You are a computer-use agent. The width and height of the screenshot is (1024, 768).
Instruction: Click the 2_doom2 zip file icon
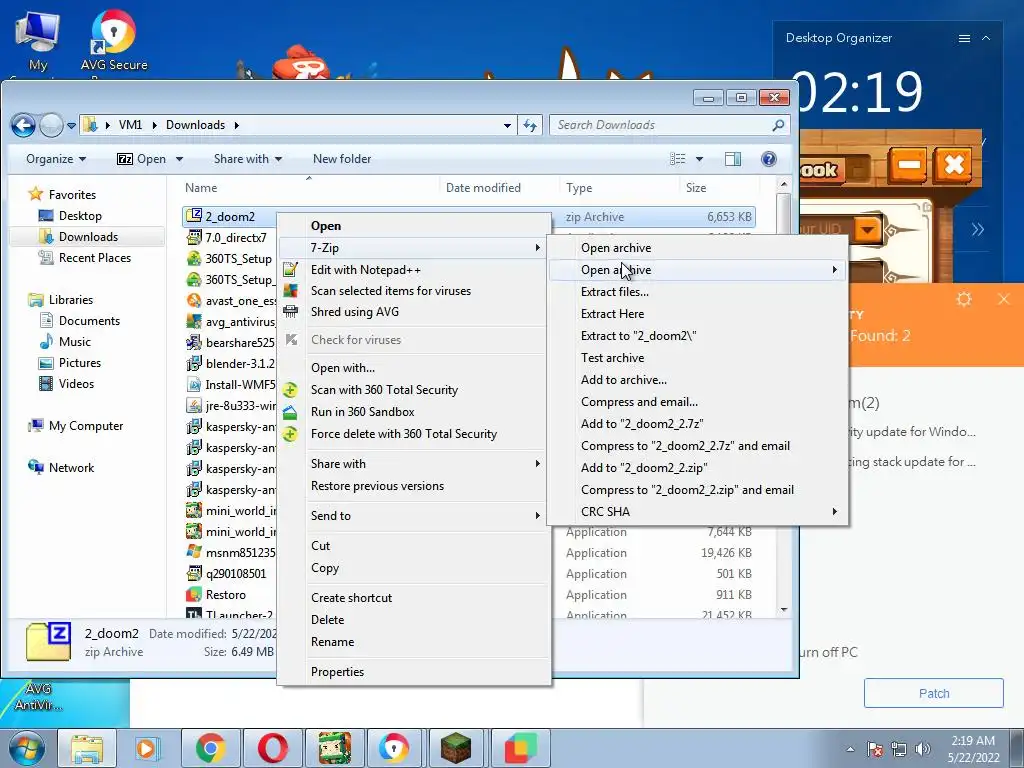[194, 216]
